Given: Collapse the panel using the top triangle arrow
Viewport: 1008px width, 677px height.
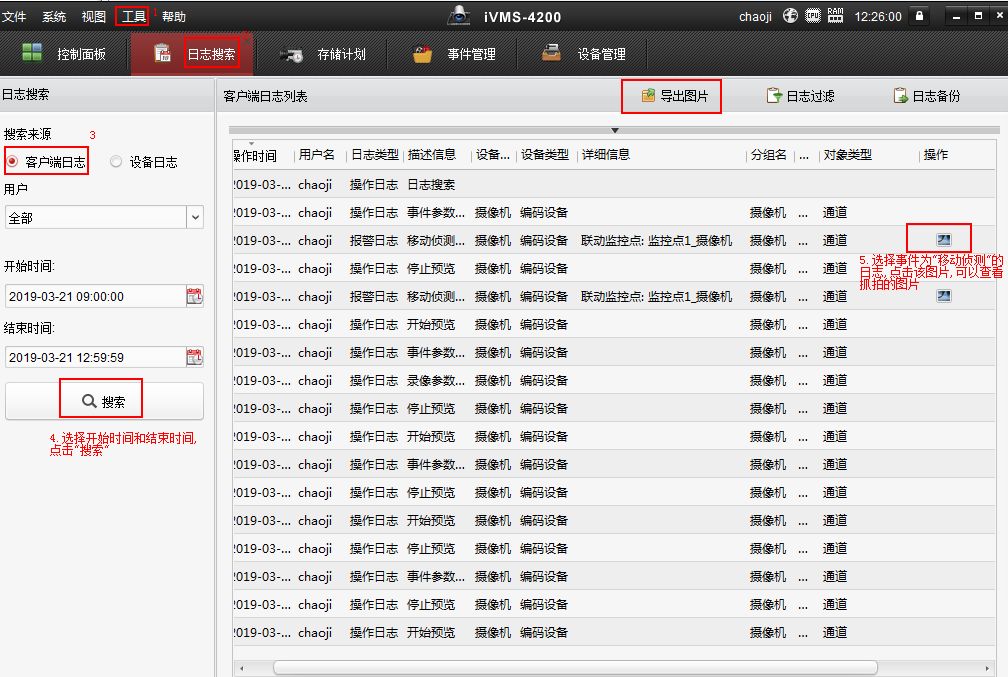Looking at the screenshot, I should 615,131.
